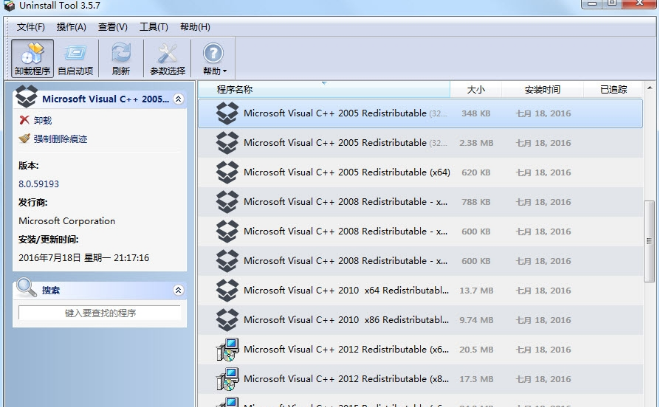
Task: Sort by the 大小 size column header
Action: coord(476,90)
